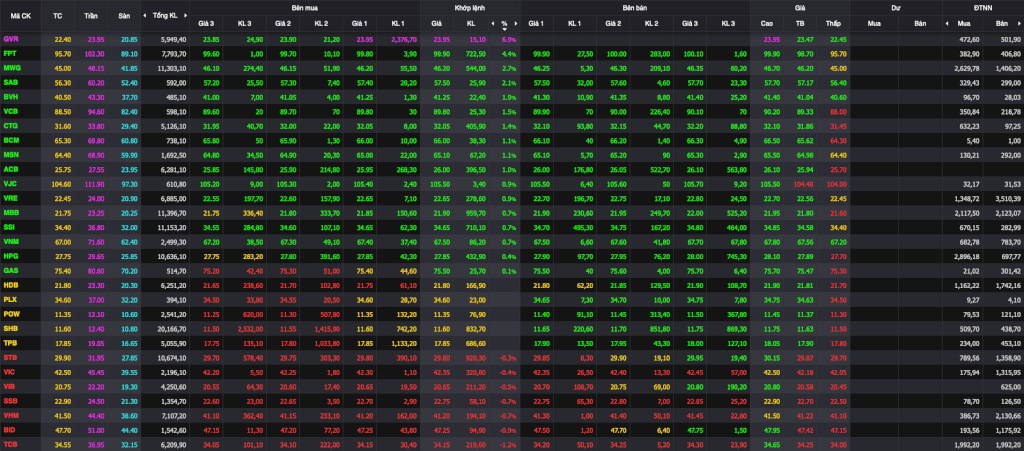Open the HPG stock ticker
1024x451 pixels.
coord(10,255)
